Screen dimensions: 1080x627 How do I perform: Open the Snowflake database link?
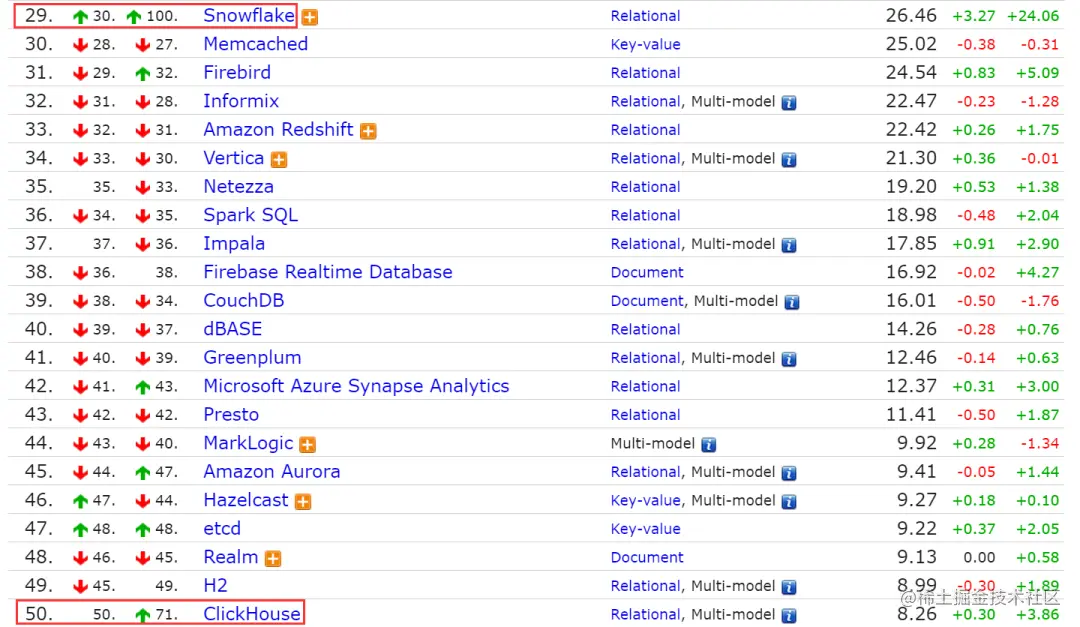[249, 15]
